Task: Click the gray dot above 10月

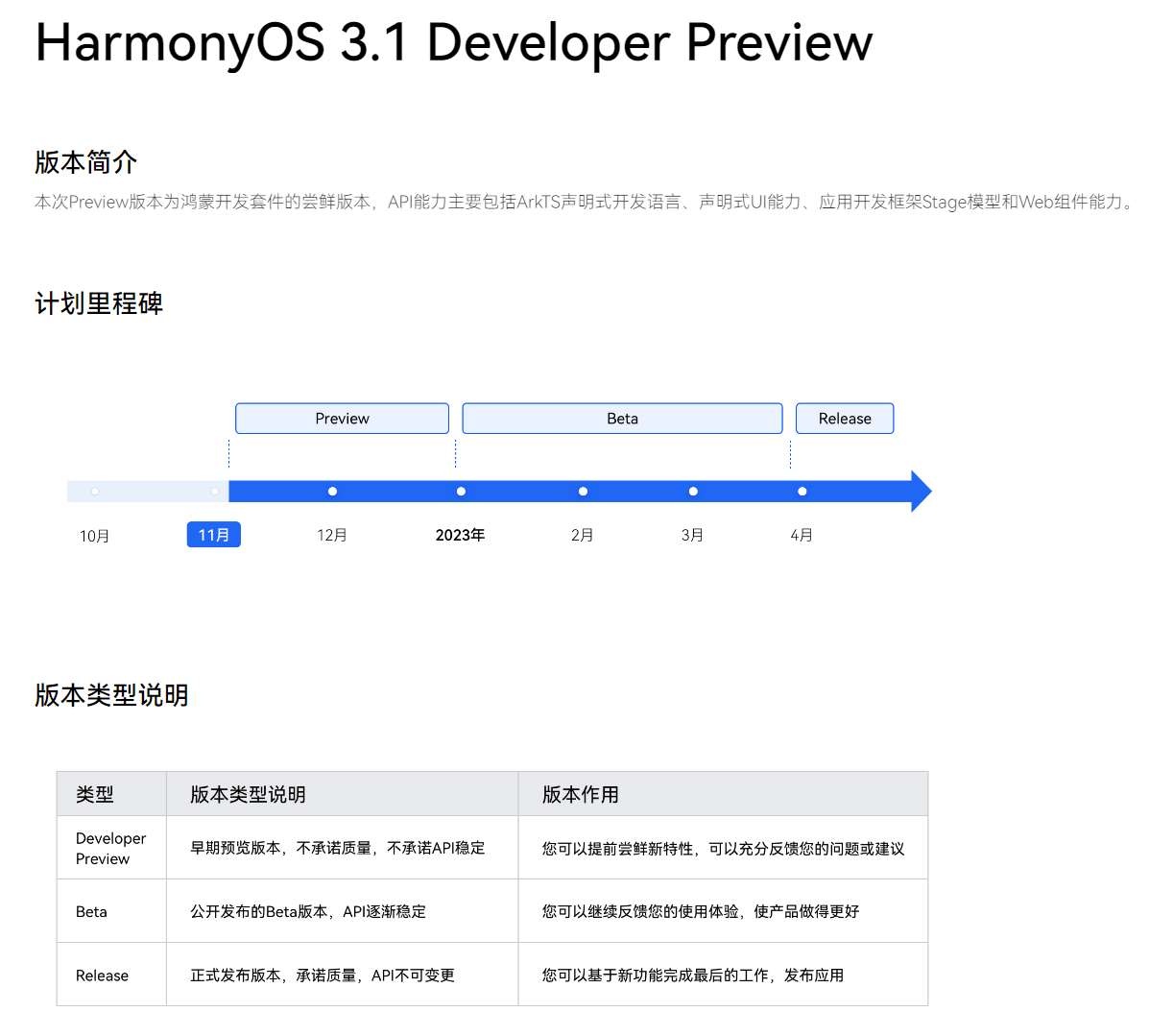Action: point(94,491)
